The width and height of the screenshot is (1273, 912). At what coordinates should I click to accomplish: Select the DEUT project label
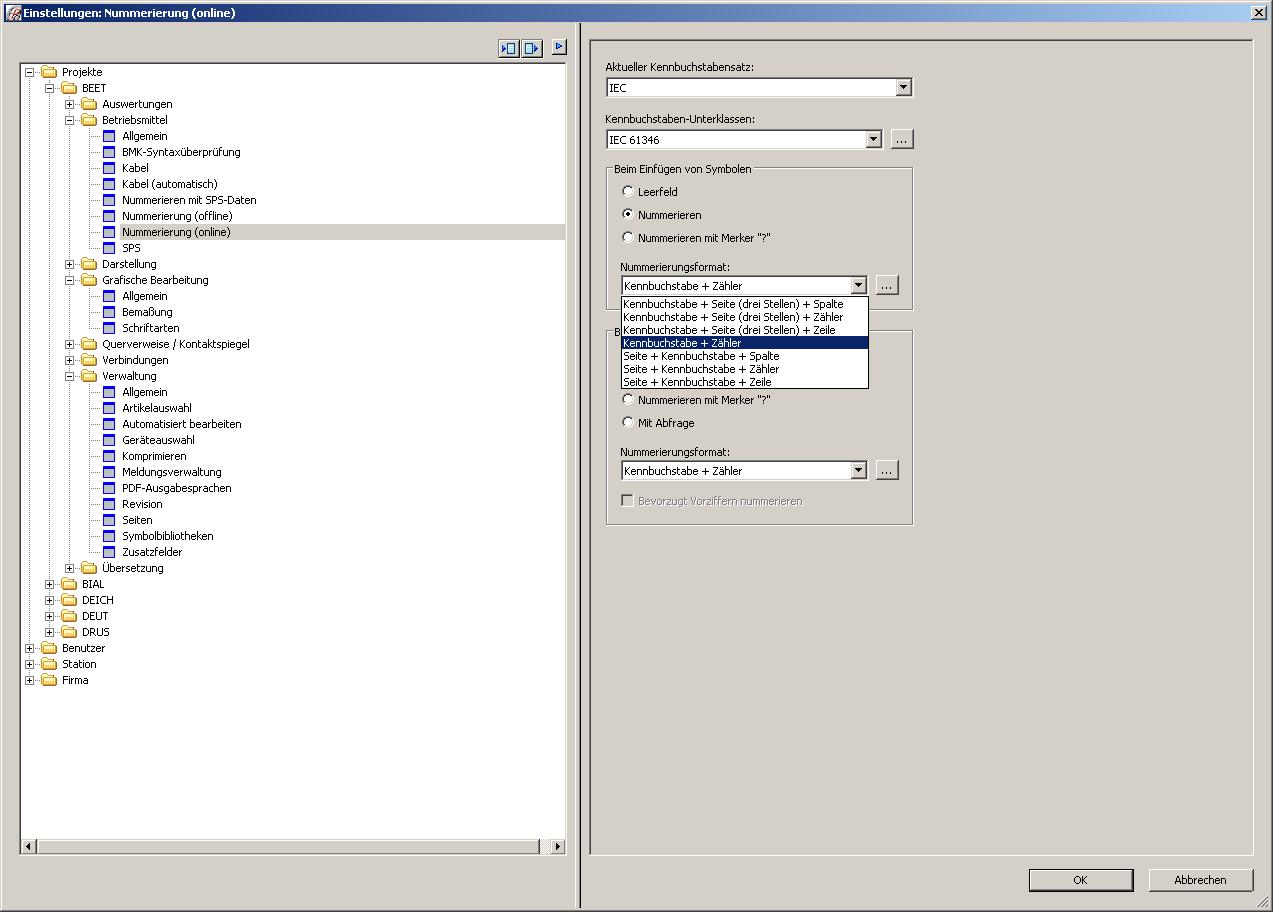pos(95,616)
